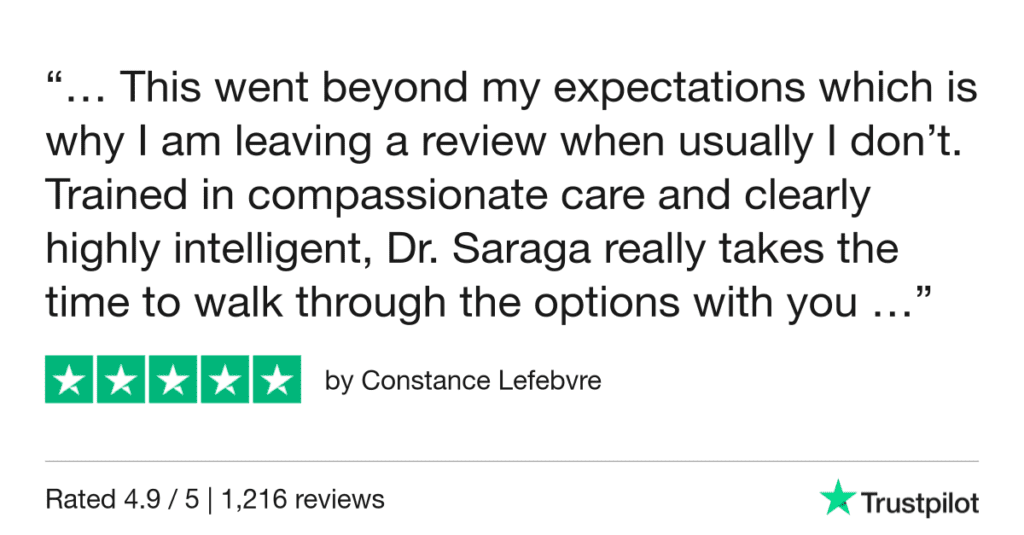This screenshot has width=1024, height=535.
Task: Click the word 'by' before reviewer name
Action: coord(339,381)
